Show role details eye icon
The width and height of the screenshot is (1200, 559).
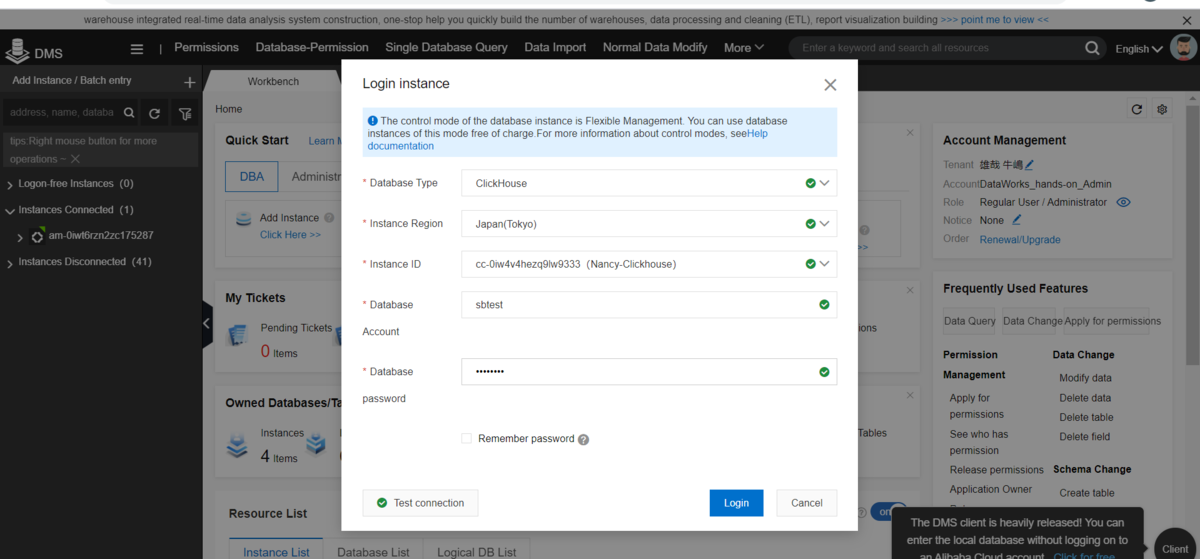pyautogui.click(x=1123, y=202)
